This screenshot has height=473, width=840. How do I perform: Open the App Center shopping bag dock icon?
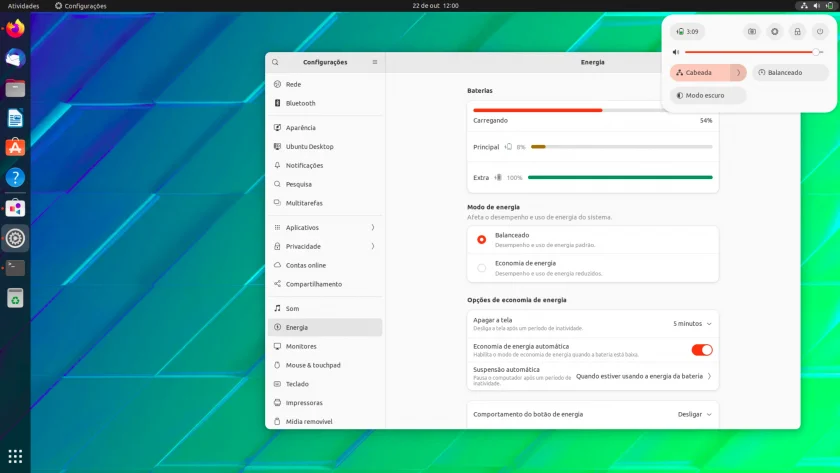click(15, 208)
